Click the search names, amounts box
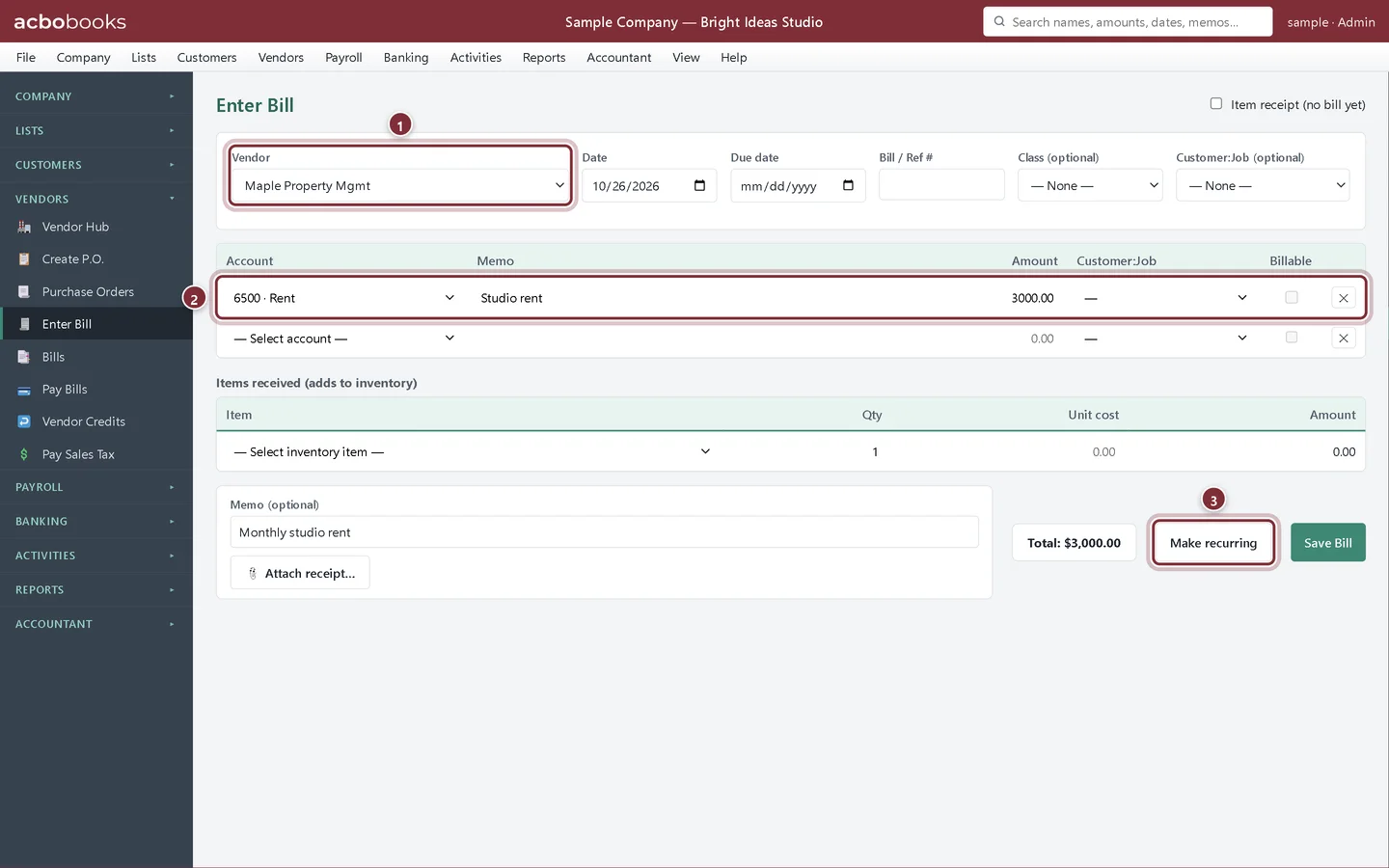Screen dimensions: 1389x868 [1128, 21]
